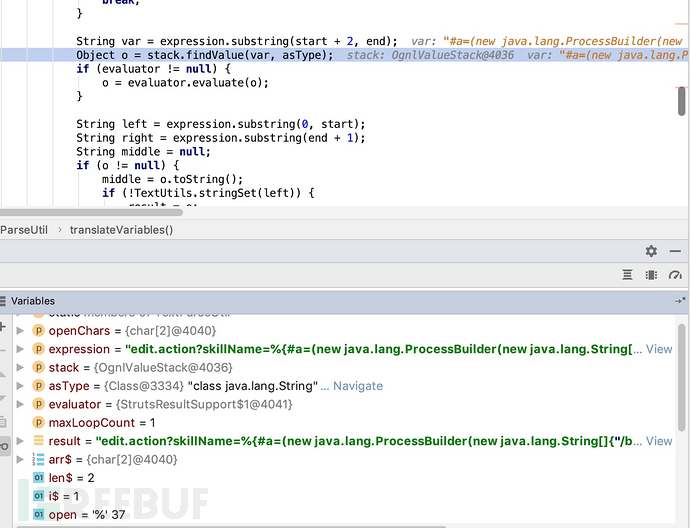
Task: Select the open = '%' 37 variable row
Action: tap(345, 514)
